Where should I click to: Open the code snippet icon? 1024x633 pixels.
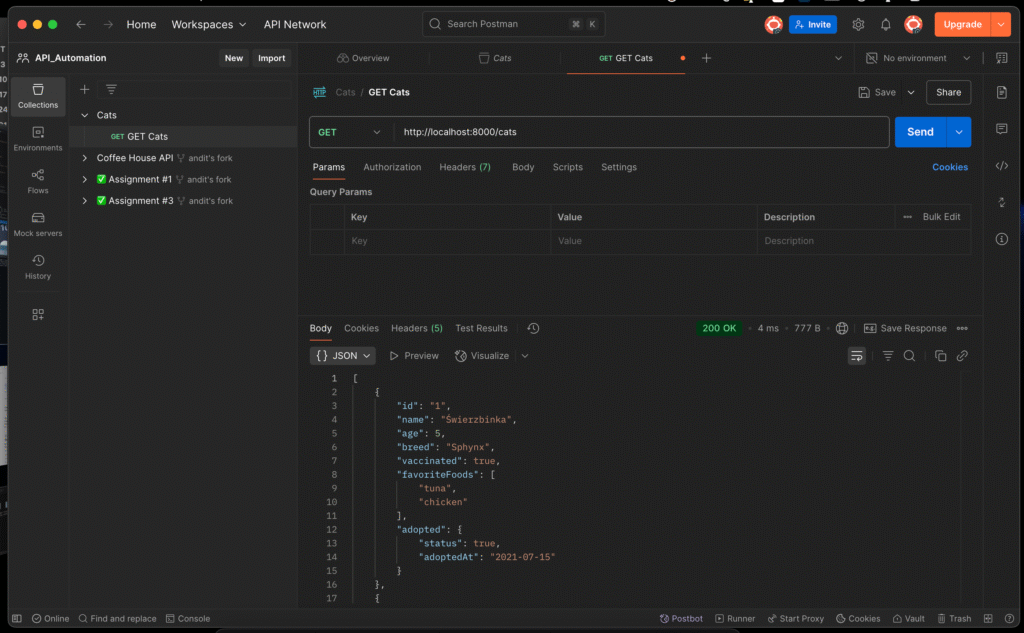tap(1002, 166)
